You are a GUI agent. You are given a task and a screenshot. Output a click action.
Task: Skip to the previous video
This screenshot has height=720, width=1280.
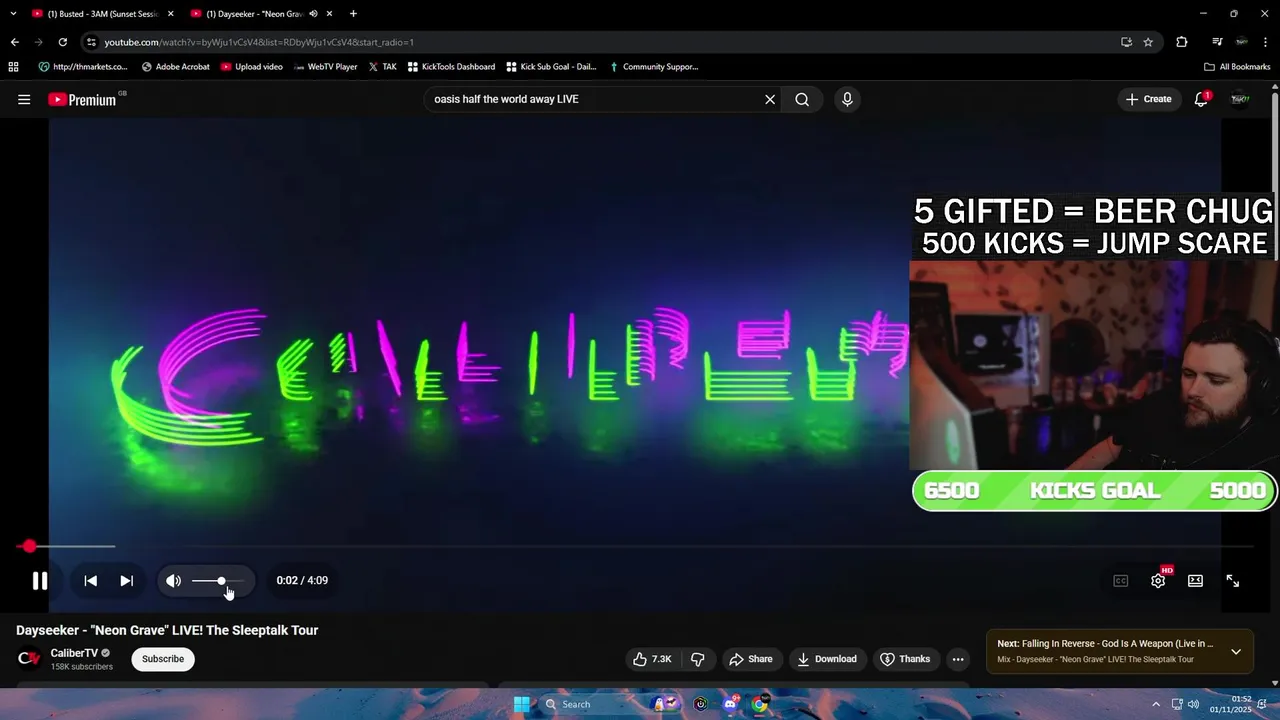click(90, 581)
